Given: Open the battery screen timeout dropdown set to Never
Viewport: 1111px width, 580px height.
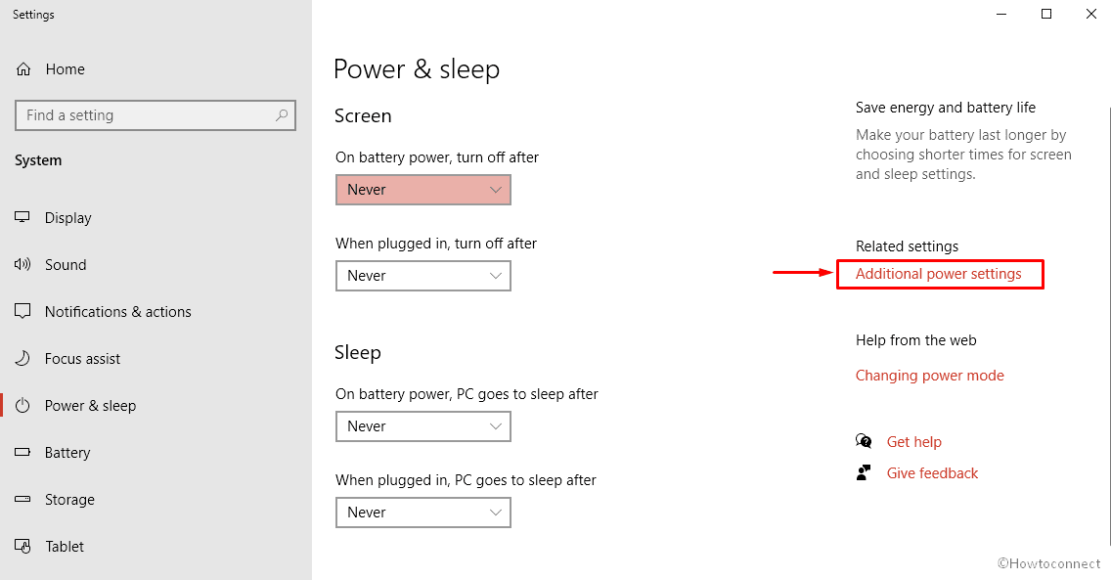Looking at the screenshot, I should pyautogui.click(x=423, y=189).
